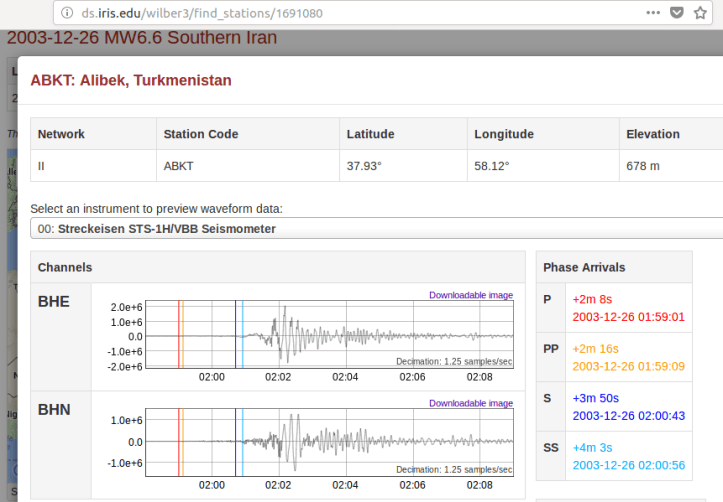
Task: Open the instrument selection dropdown
Action: [x=376, y=229]
